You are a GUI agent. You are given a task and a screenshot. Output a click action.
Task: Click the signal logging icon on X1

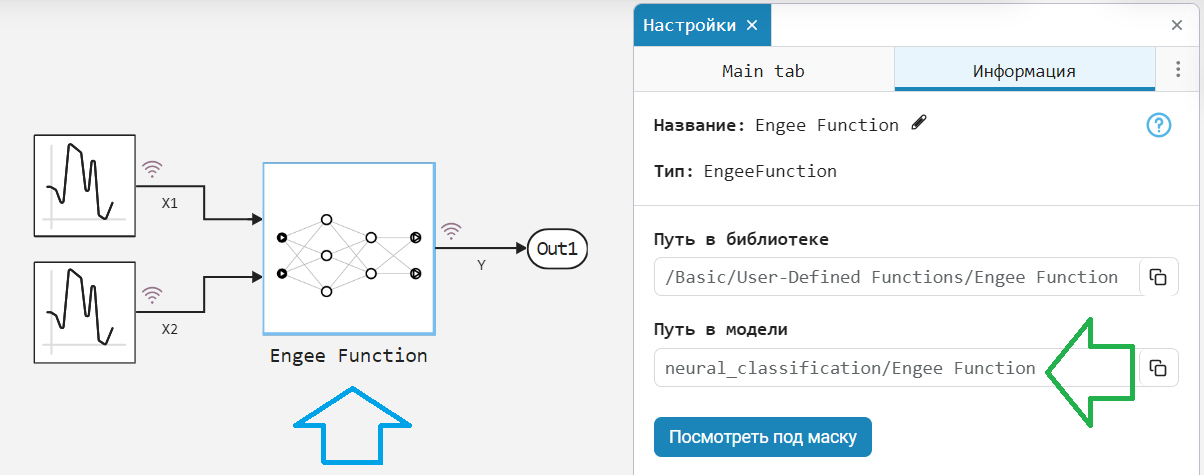[152, 169]
